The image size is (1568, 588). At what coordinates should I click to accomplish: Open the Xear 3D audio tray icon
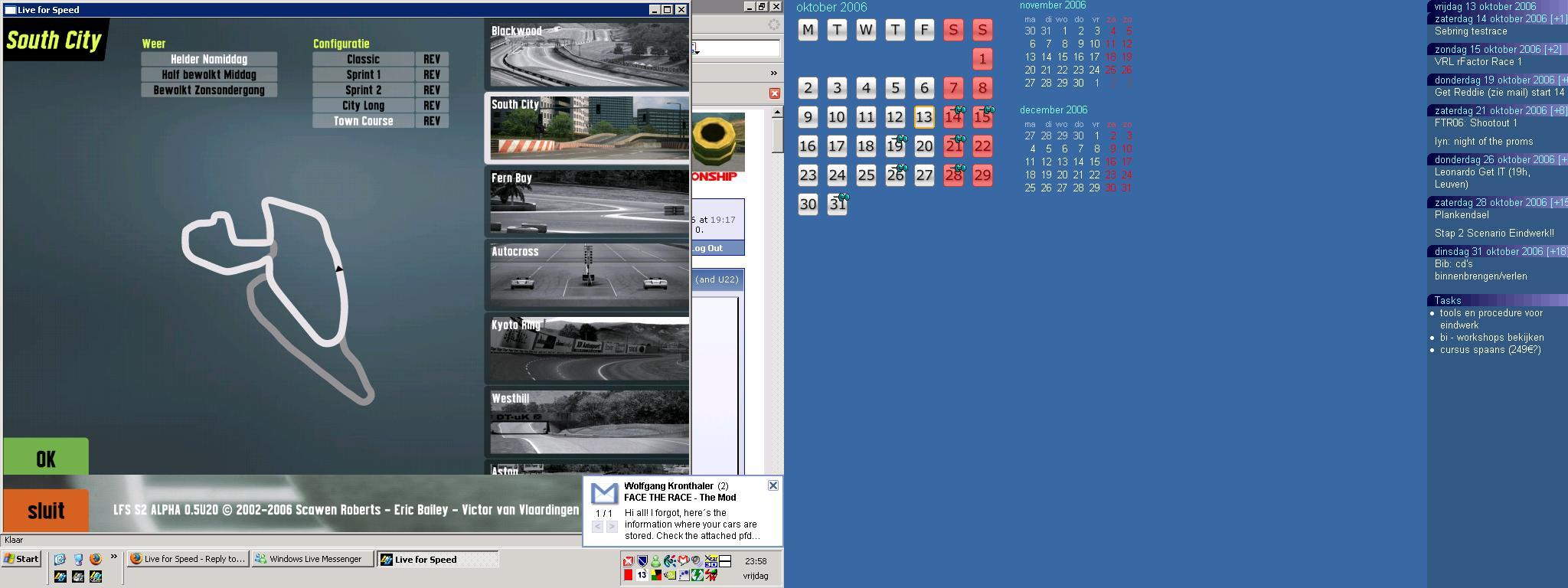point(710,561)
